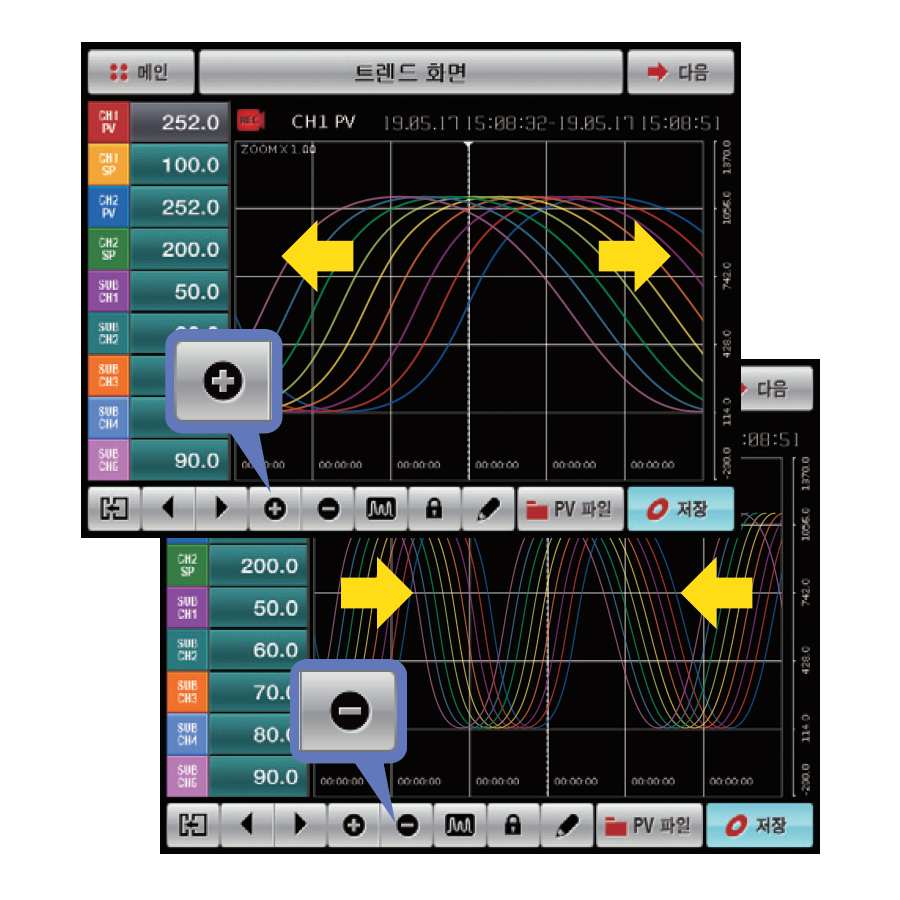Click the left arrow in lower toolbar
The width and height of the screenshot is (900, 900).
(x=247, y=825)
